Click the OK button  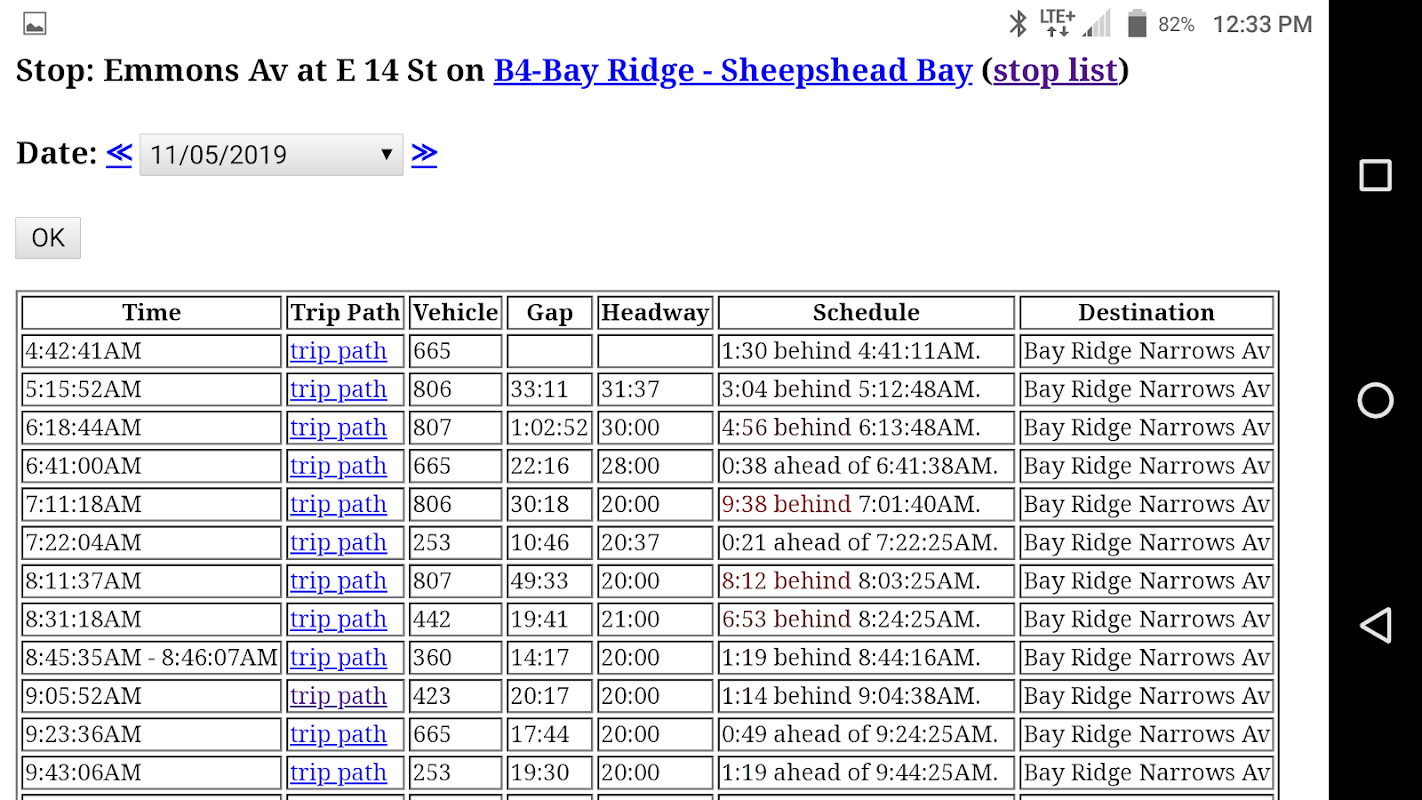48,238
